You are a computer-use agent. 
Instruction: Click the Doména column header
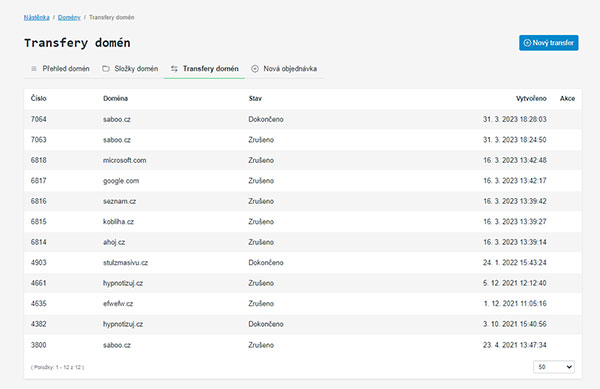[x=116, y=98]
